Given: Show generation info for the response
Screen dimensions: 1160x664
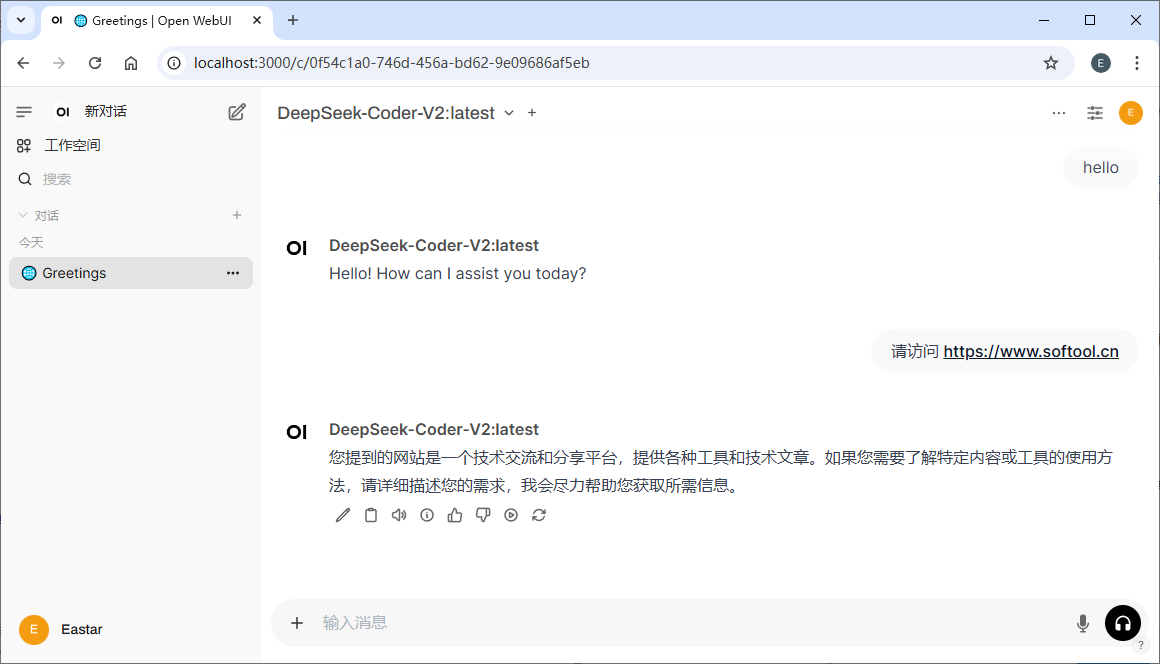Looking at the screenshot, I should [427, 515].
